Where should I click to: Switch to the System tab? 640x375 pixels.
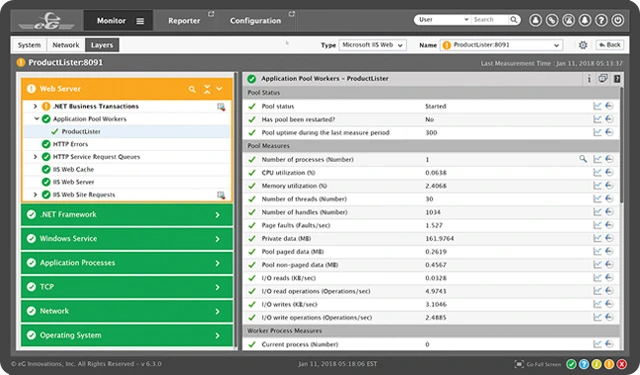tap(29, 45)
